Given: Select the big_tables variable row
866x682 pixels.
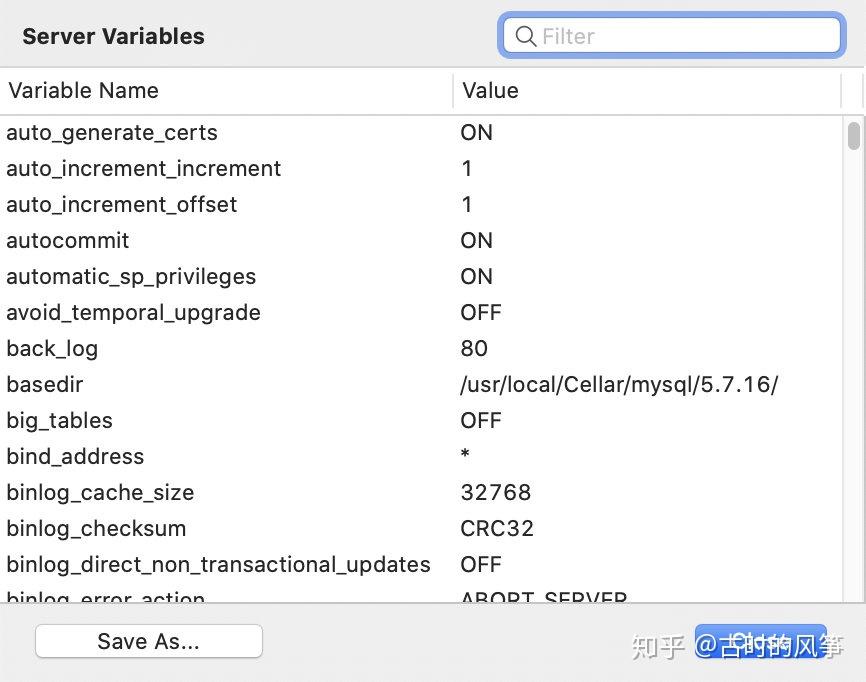Looking at the screenshot, I should pos(59,421).
